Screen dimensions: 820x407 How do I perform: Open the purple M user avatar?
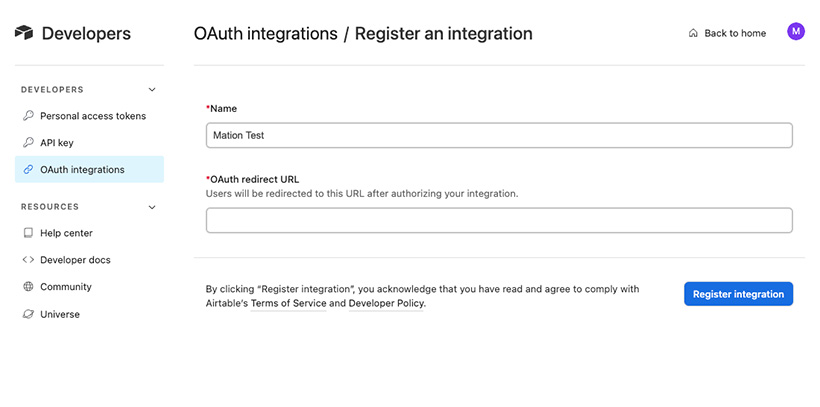click(796, 31)
